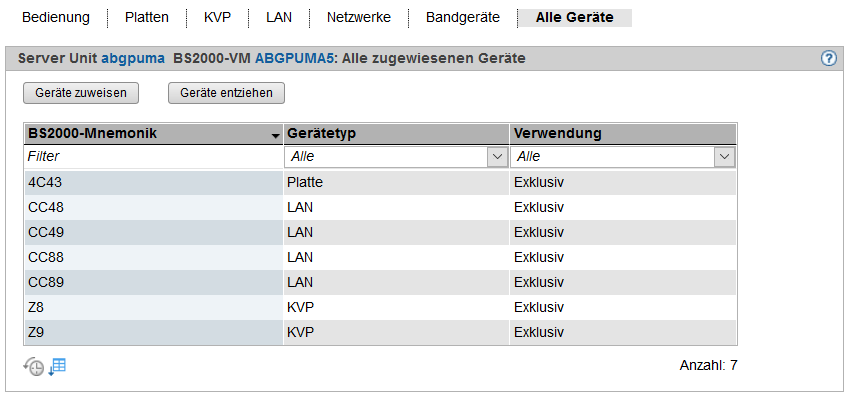
Task: Open the Platten tab
Action: coord(147,17)
